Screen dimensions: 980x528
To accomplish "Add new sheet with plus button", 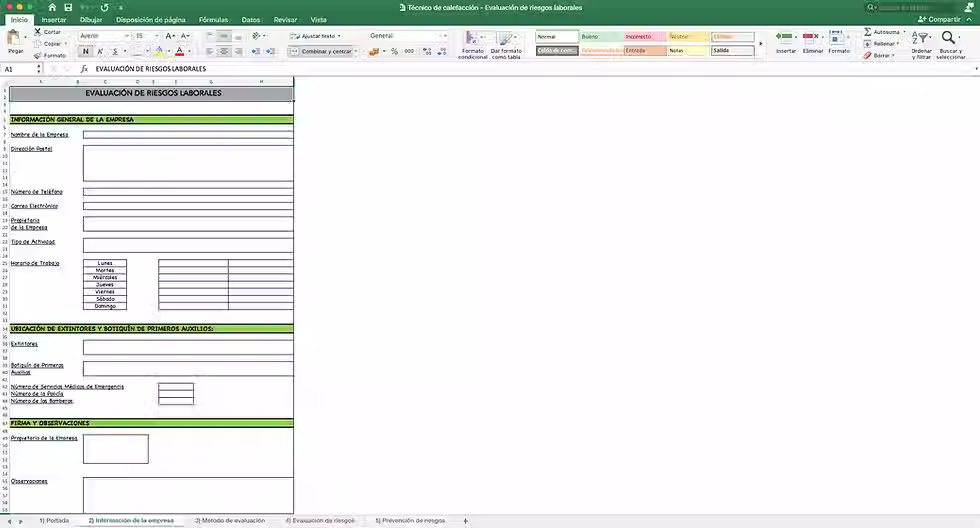I will 465,521.
